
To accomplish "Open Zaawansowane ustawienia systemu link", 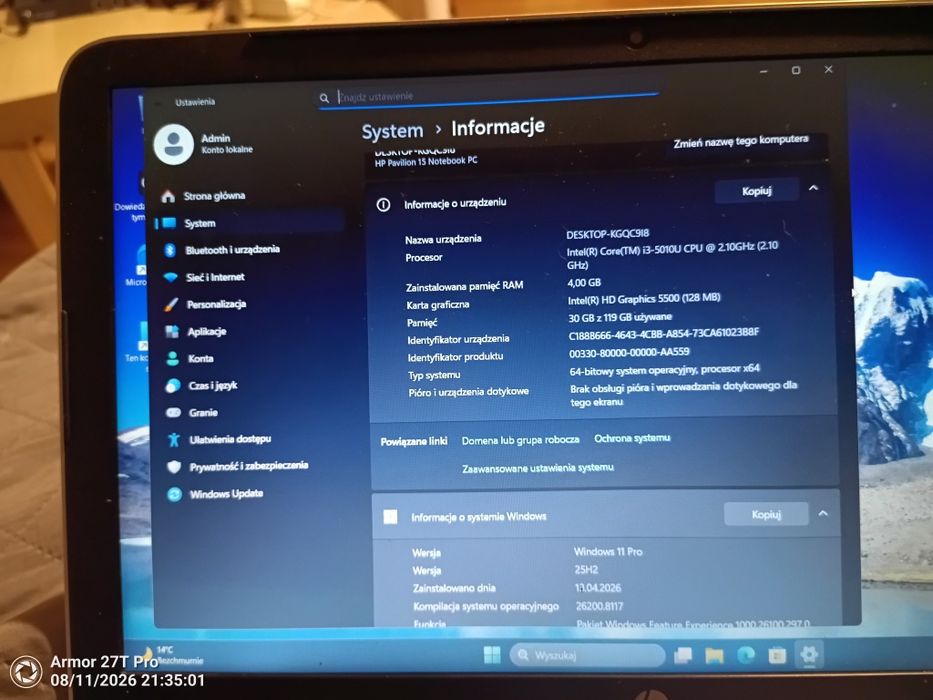I will tap(538, 468).
